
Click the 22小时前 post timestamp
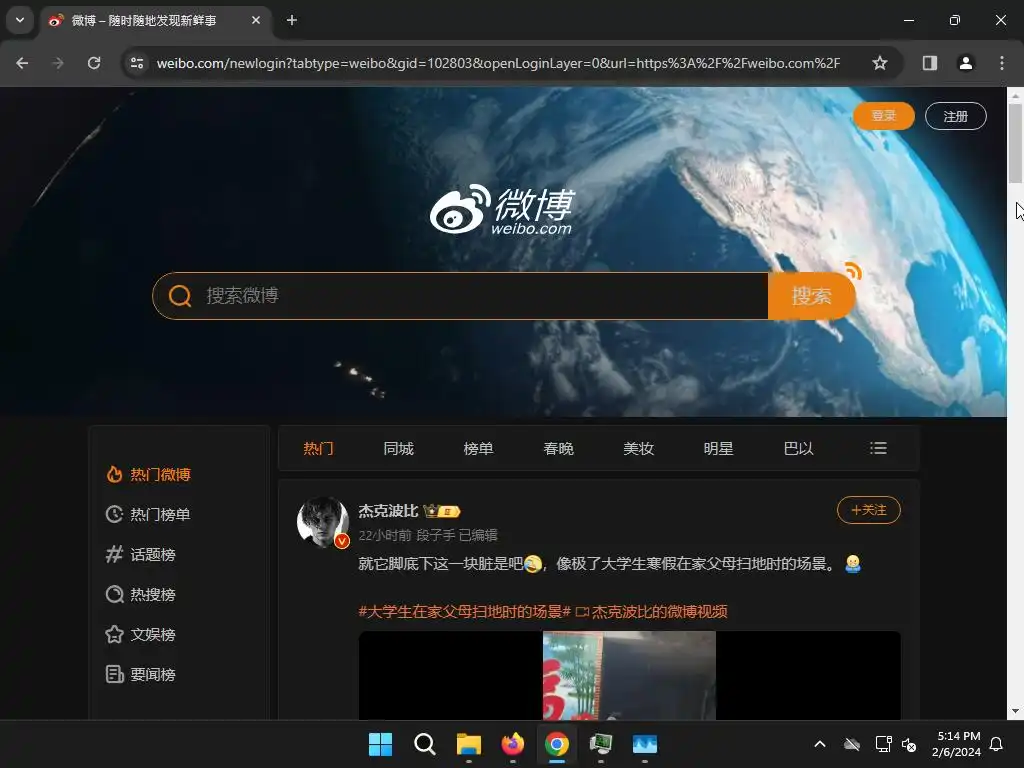[385, 536]
